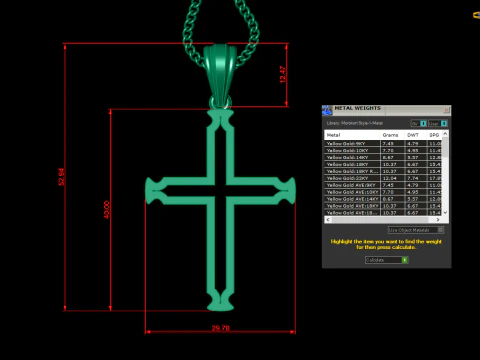
Task: Click the 52.94 height dimension label
Action: pyautogui.click(x=62, y=177)
